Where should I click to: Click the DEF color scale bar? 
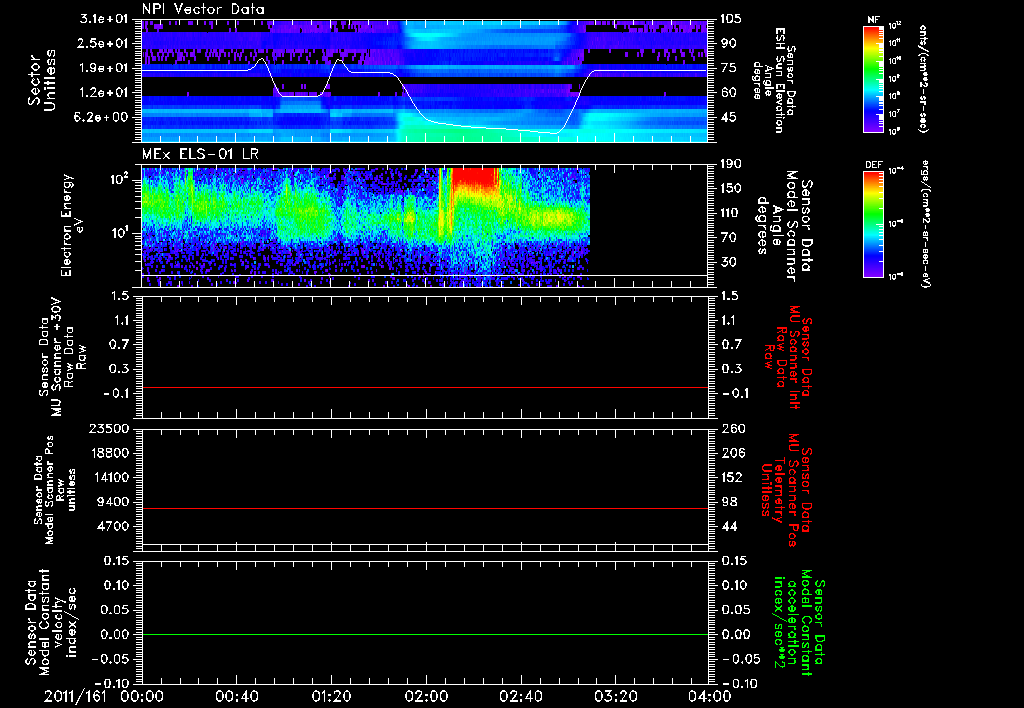(x=874, y=224)
